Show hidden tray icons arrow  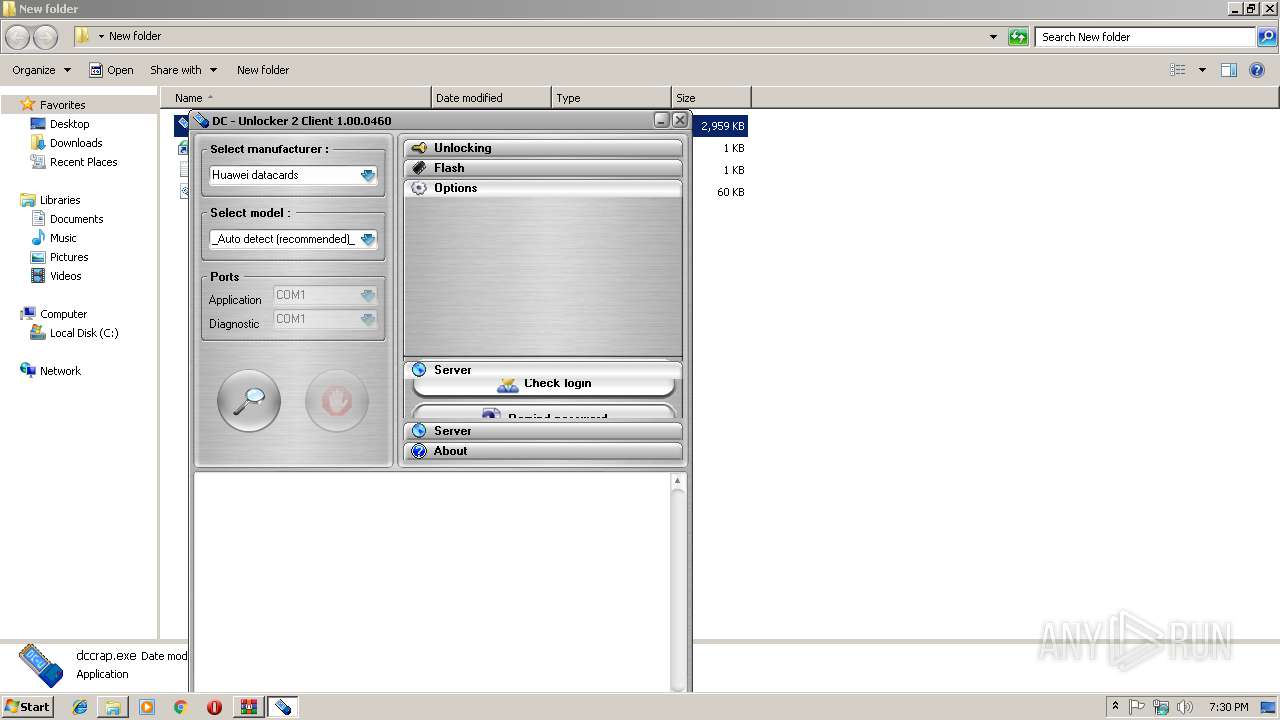click(x=1115, y=707)
